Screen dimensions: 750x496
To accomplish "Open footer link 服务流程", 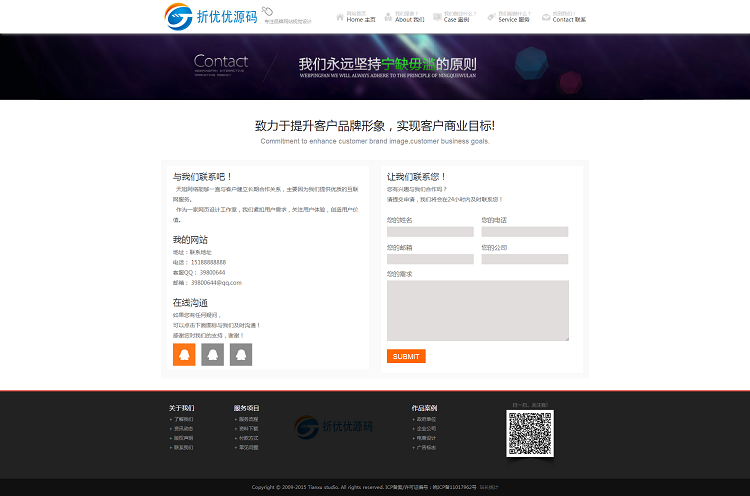I will (249, 419).
